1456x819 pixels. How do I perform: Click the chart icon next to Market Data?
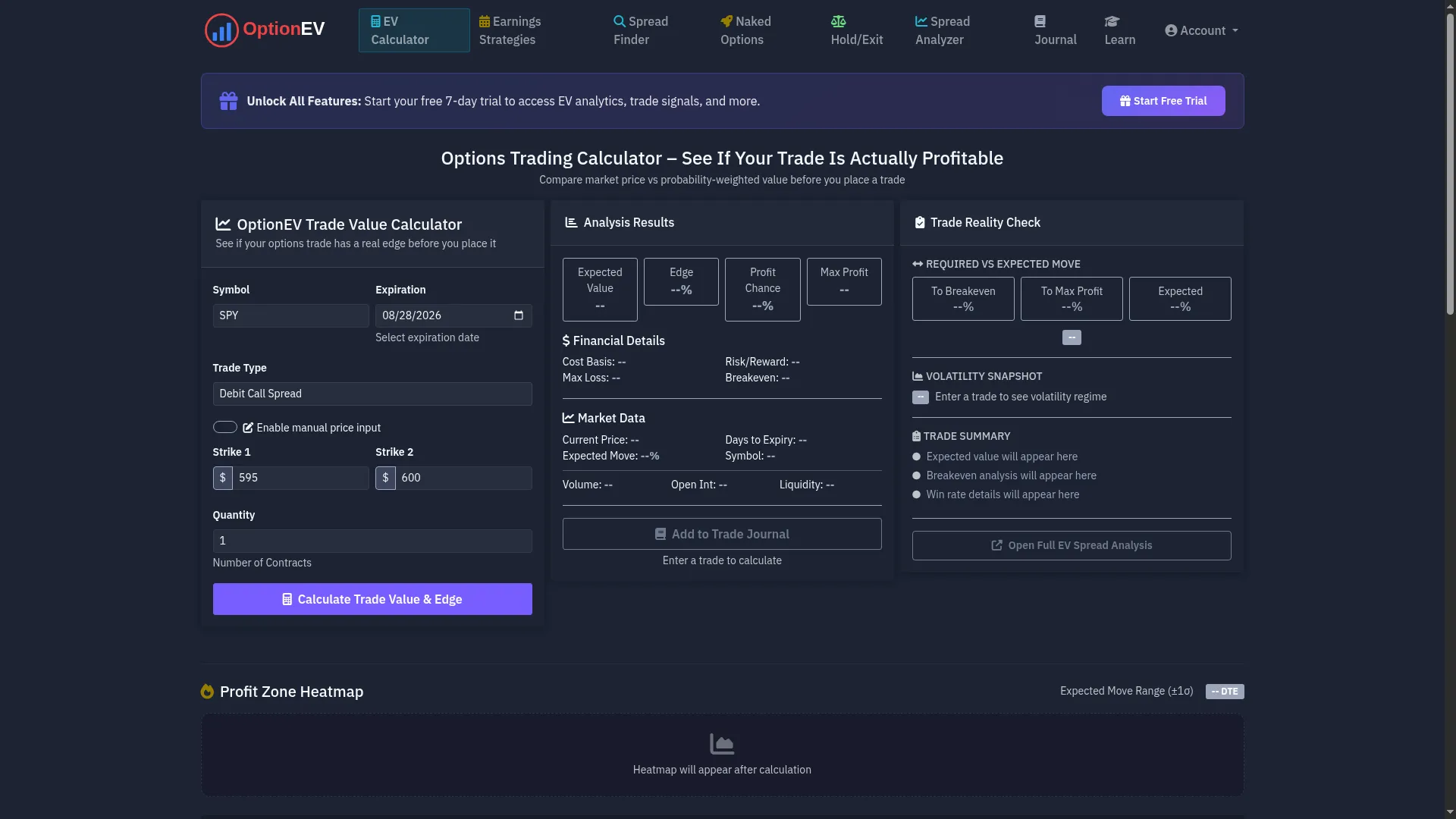[x=568, y=418]
